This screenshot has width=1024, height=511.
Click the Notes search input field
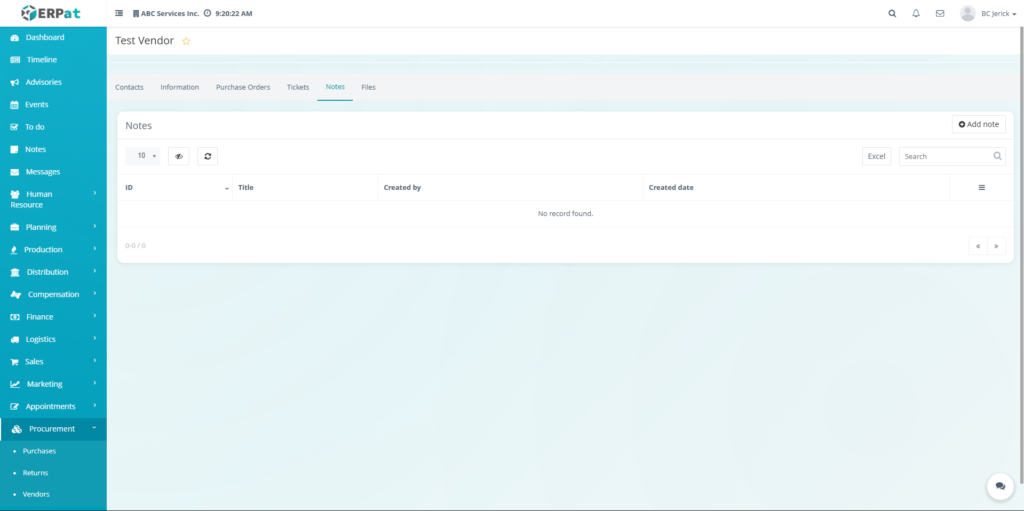(945, 156)
